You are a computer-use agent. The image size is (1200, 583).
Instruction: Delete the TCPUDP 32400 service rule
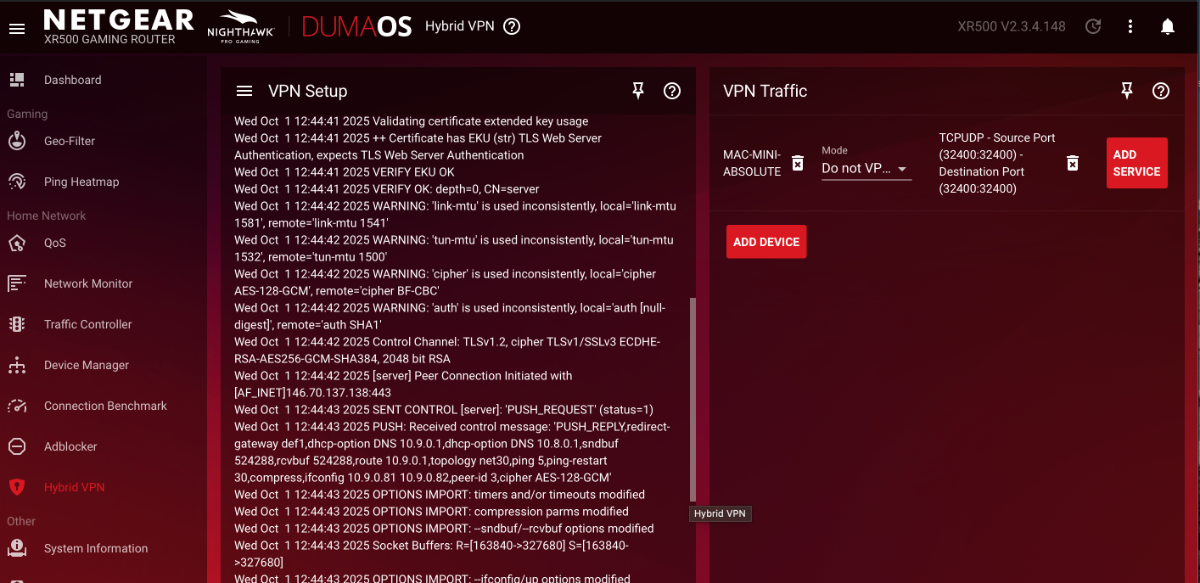1072,163
